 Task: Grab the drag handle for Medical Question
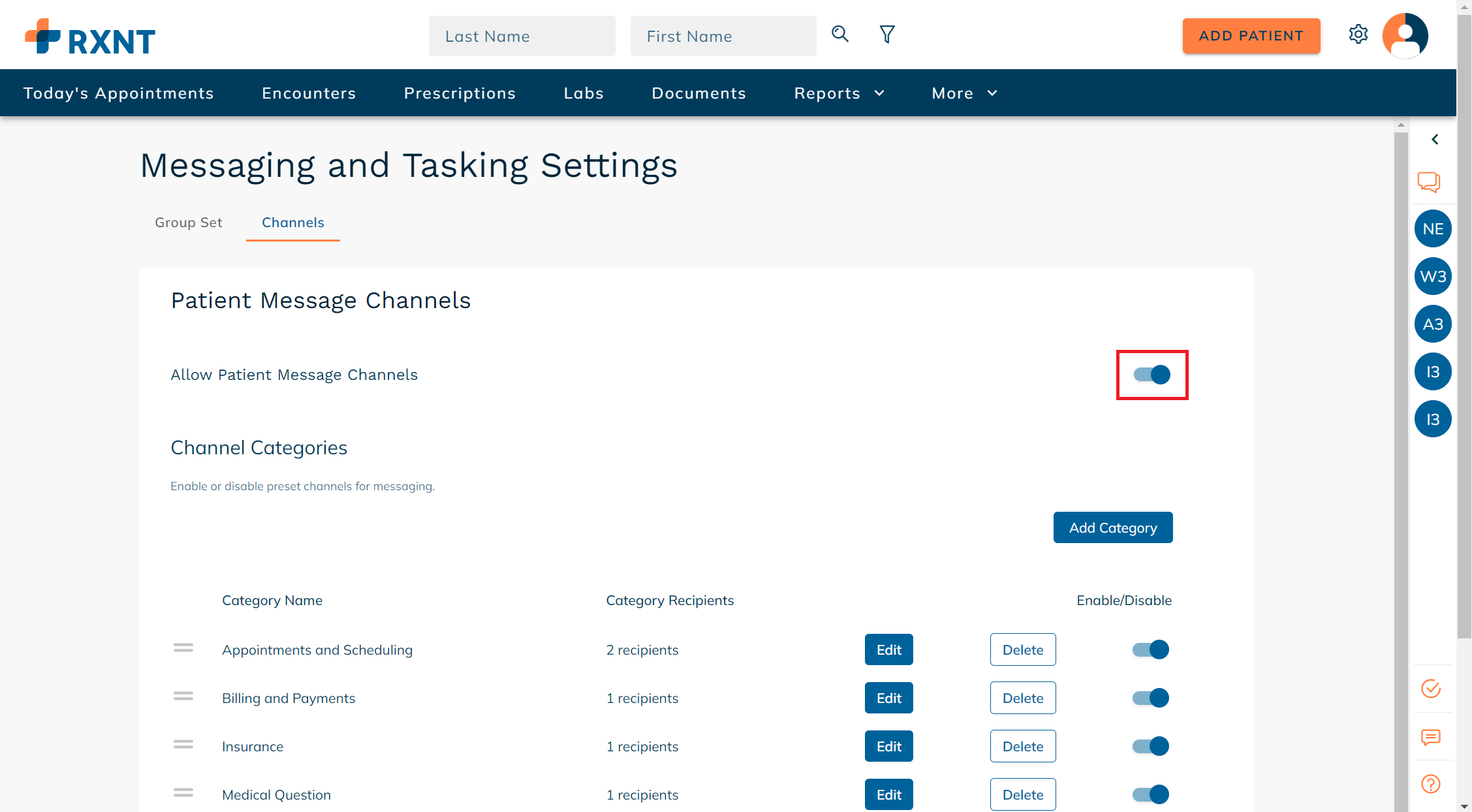click(183, 793)
